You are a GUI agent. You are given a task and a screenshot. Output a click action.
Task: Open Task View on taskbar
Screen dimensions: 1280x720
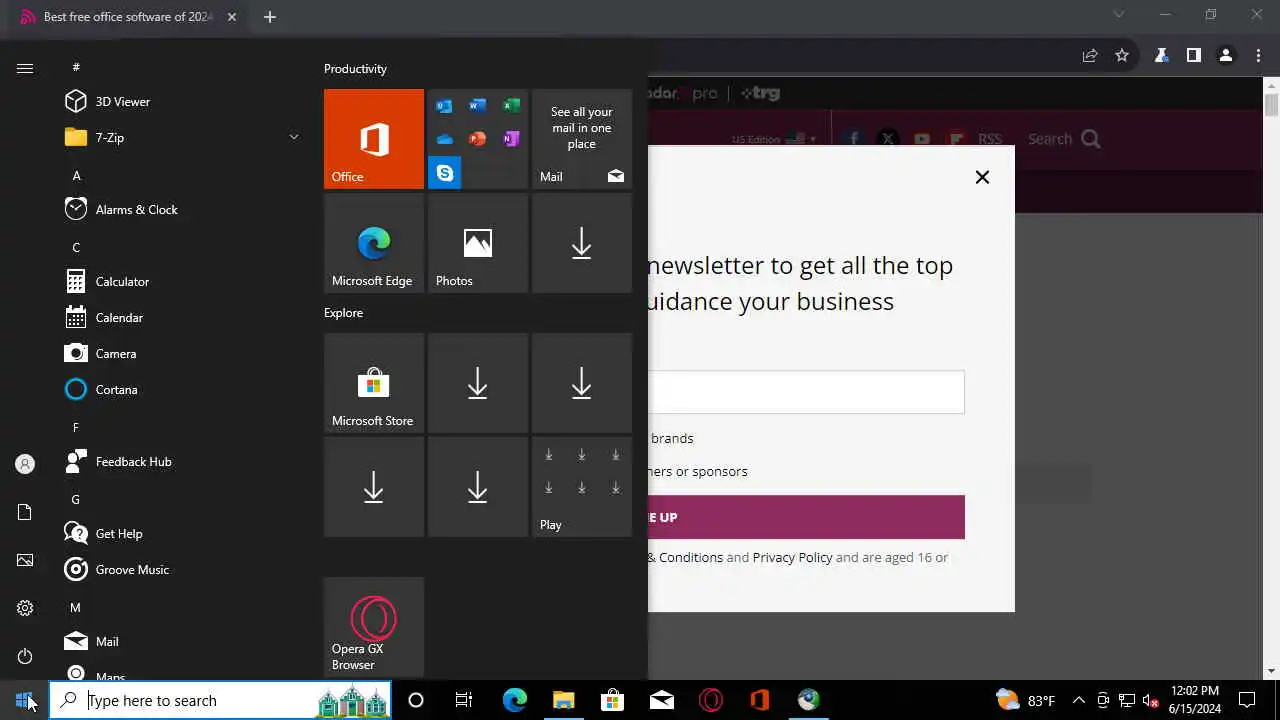pos(464,700)
